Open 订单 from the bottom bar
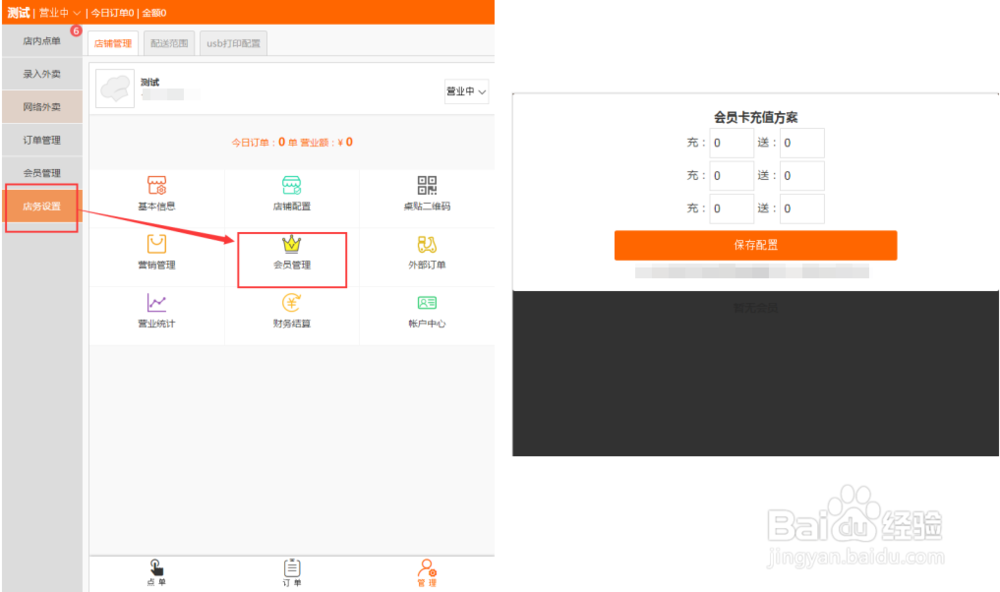 (x=292, y=572)
